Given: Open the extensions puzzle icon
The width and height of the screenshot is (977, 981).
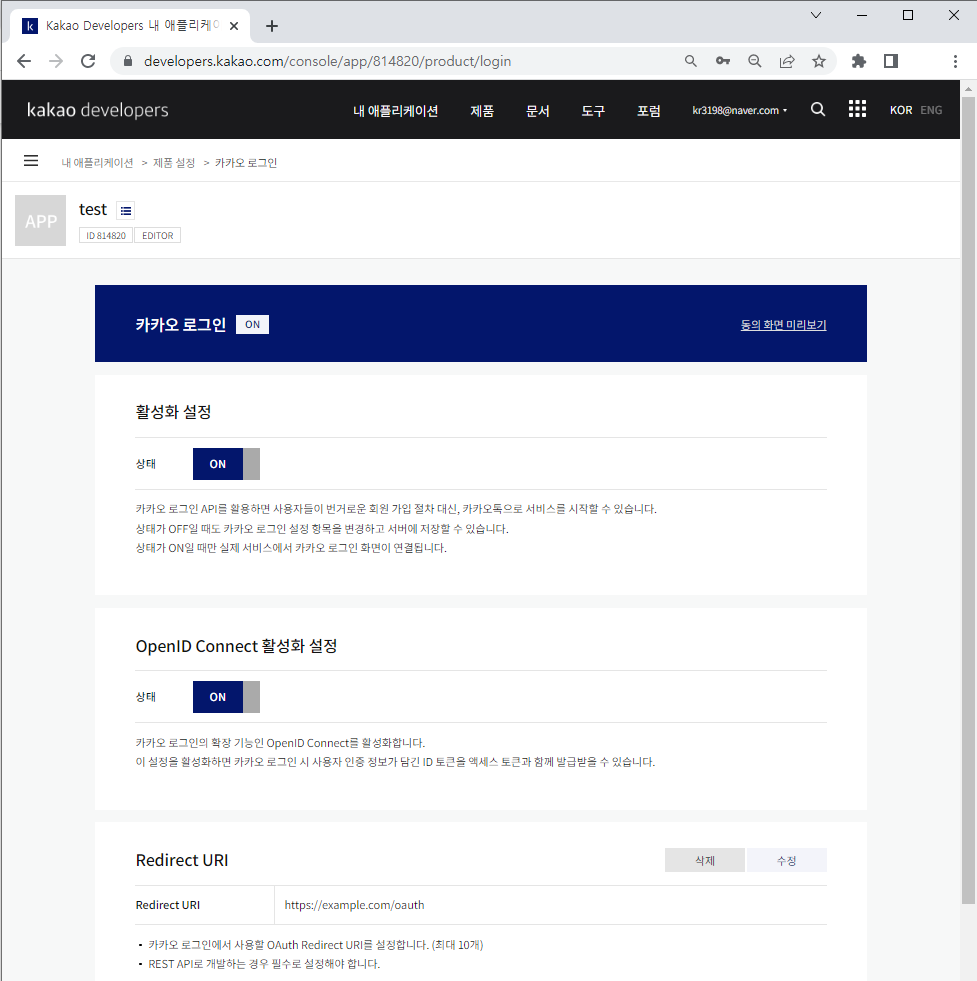Looking at the screenshot, I should pyautogui.click(x=859, y=61).
